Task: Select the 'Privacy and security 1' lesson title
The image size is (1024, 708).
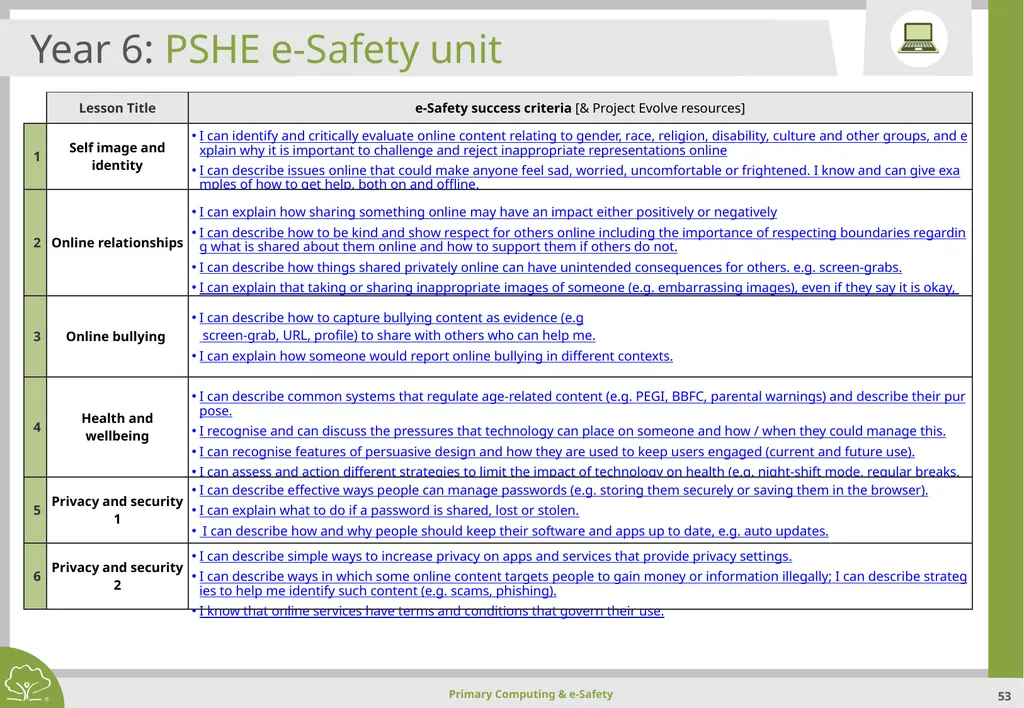Action: pos(117,510)
